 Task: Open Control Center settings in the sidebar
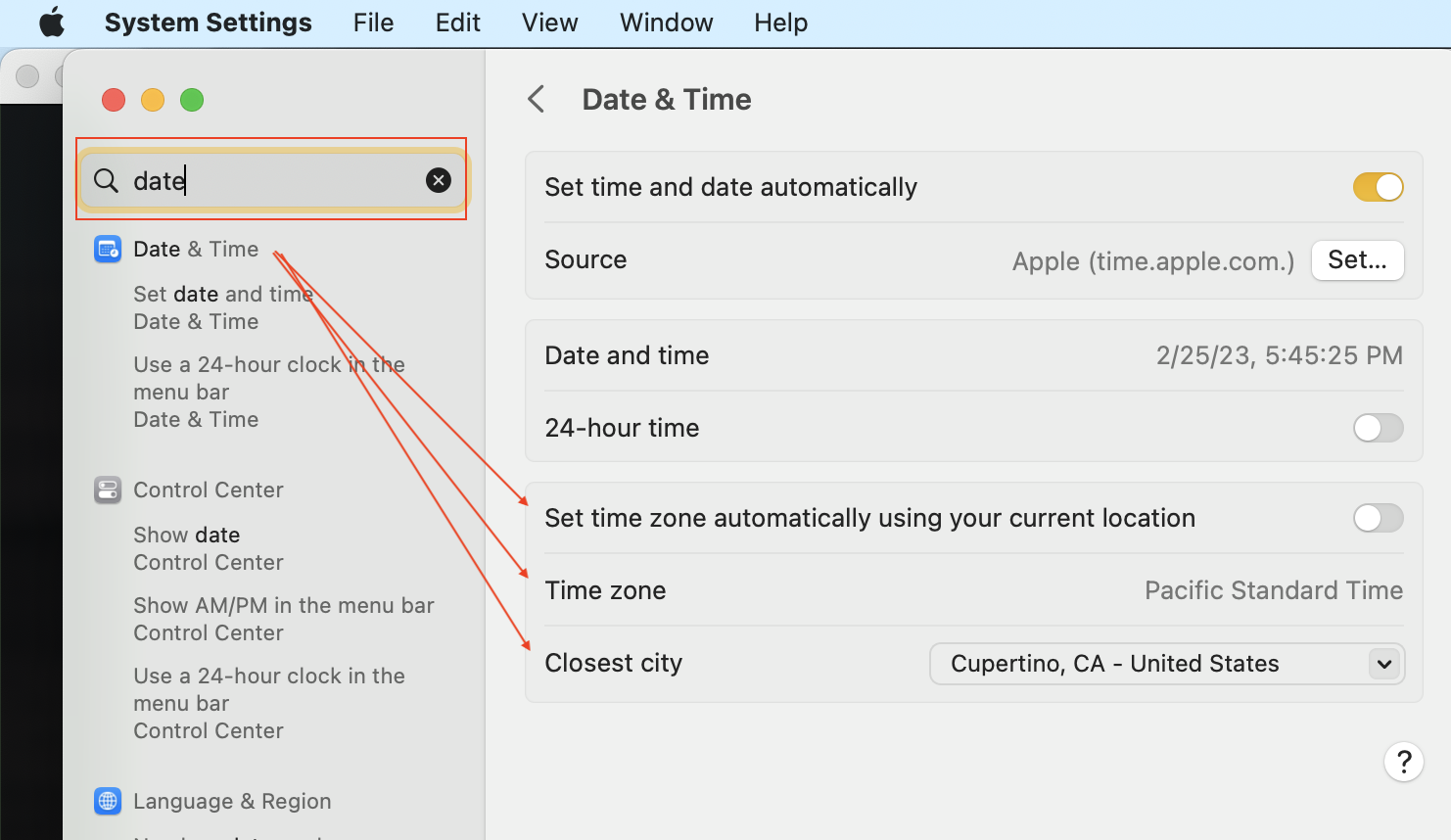(x=209, y=490)
